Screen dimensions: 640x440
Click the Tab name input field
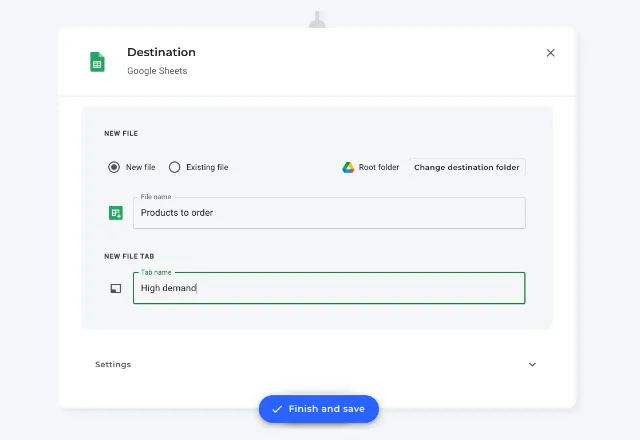pos(329,288)
